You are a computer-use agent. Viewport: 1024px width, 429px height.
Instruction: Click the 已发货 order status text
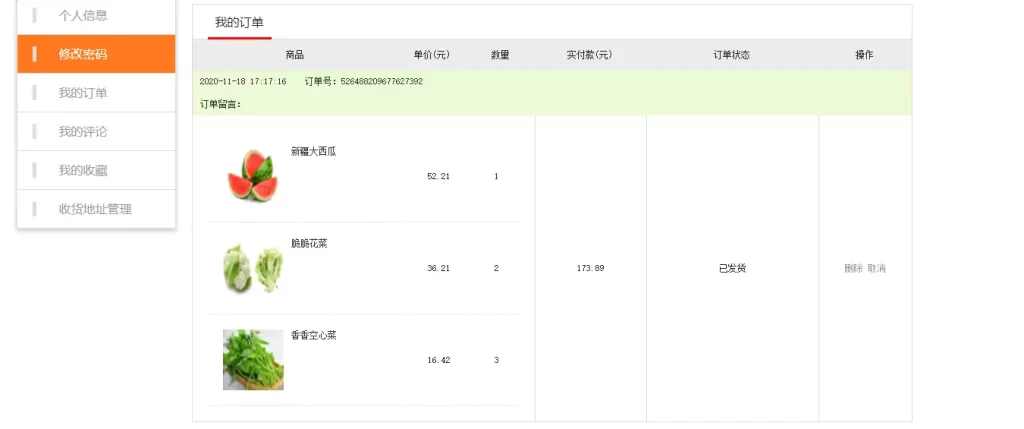(x=732, y=269)
